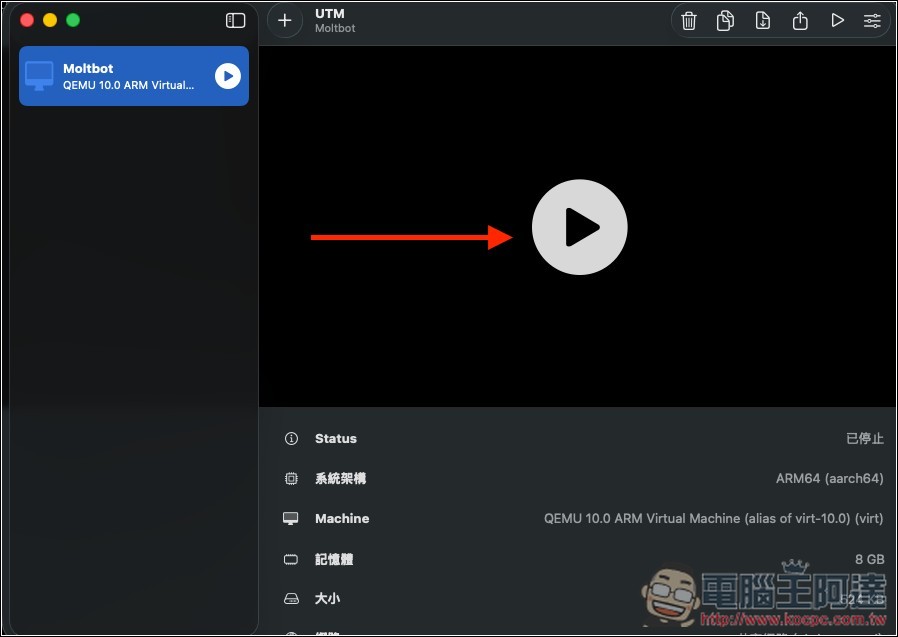Image resolution: width=898 pixels, height=637 pixels.
Task: Click the disk icon next to 大小
Action: pyautogui.click(x=290, y=598)
